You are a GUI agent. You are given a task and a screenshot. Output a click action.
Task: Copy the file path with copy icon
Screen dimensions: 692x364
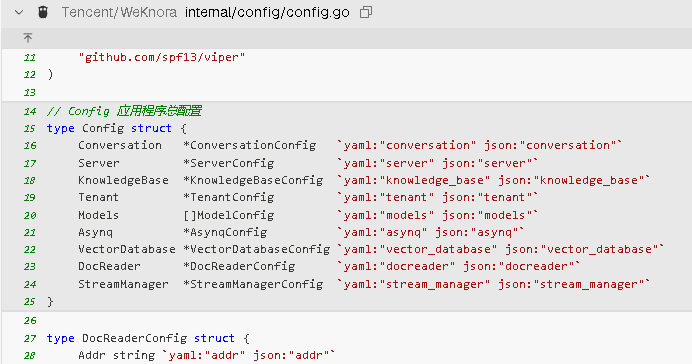tap(366, 12)
